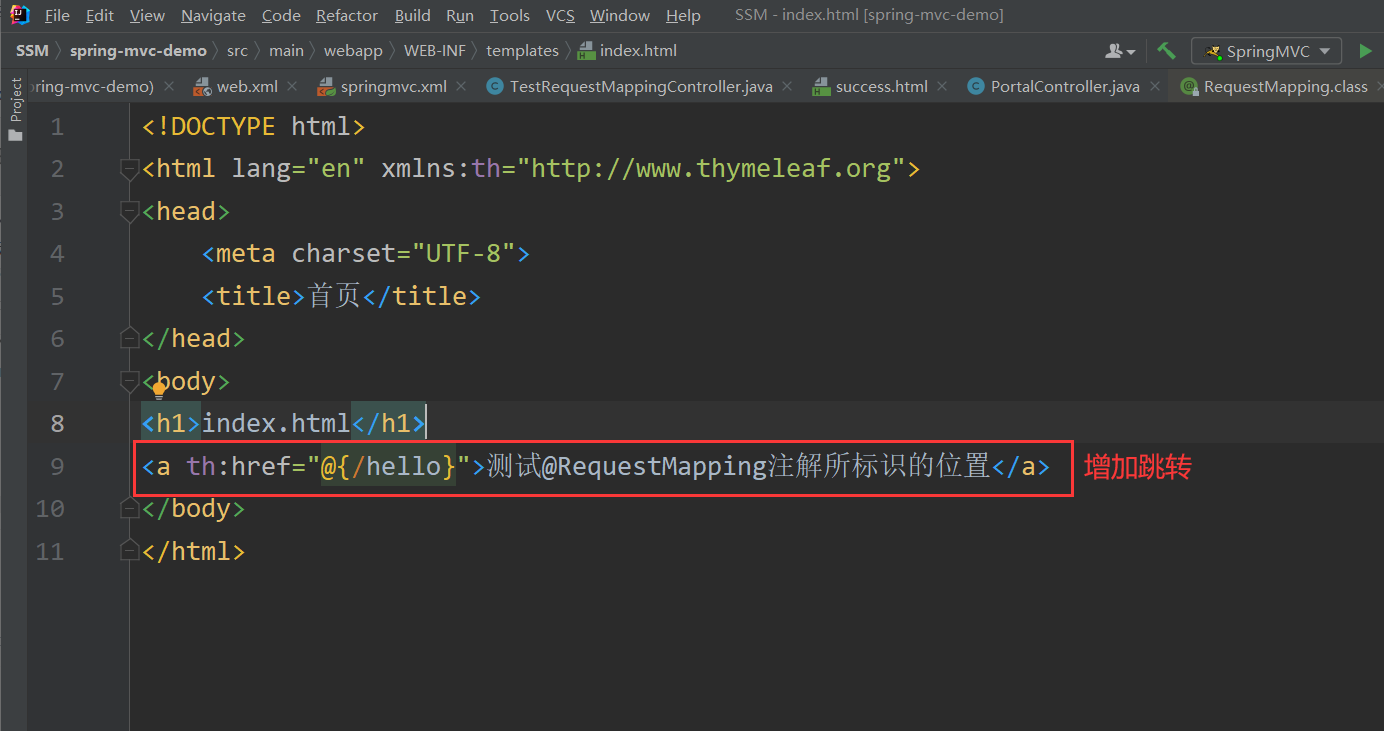Click the lightbulb intention icon on line 7

point(158,391)
